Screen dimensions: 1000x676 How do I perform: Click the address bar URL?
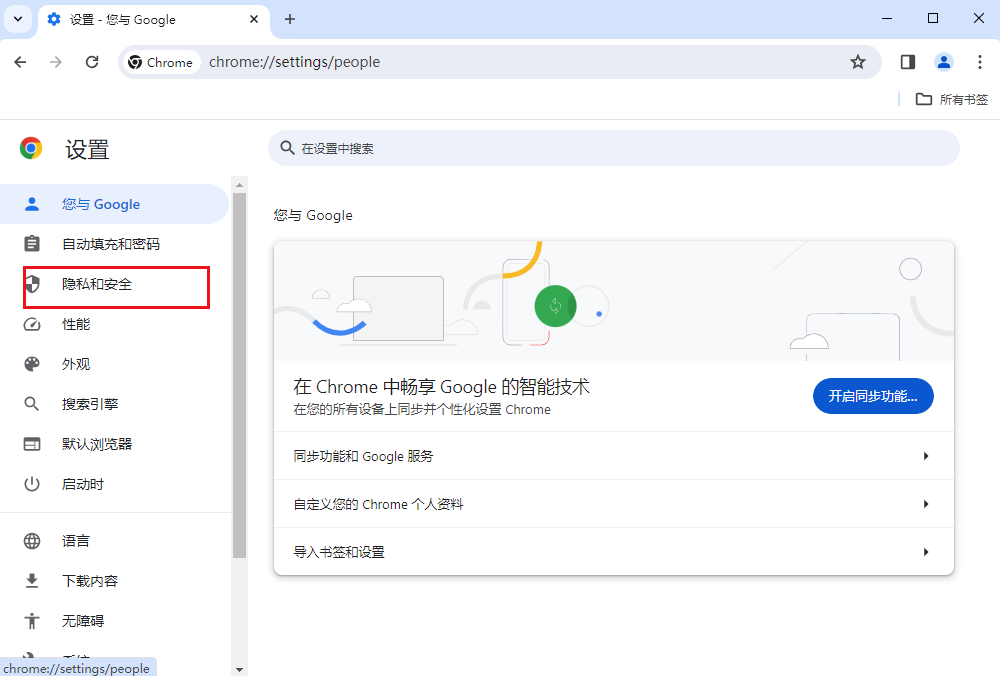click(x=295, y=62)
